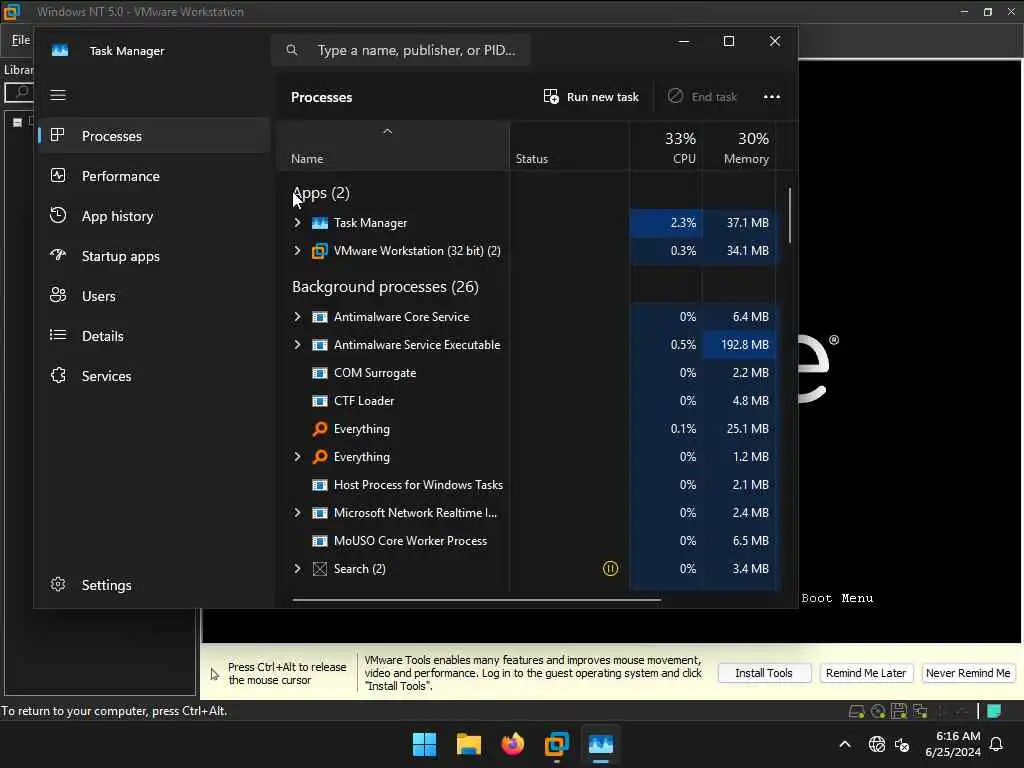This screenshot has height=768, width=1024.
Task: Open the Services page
Action: (x=154, y=376)
